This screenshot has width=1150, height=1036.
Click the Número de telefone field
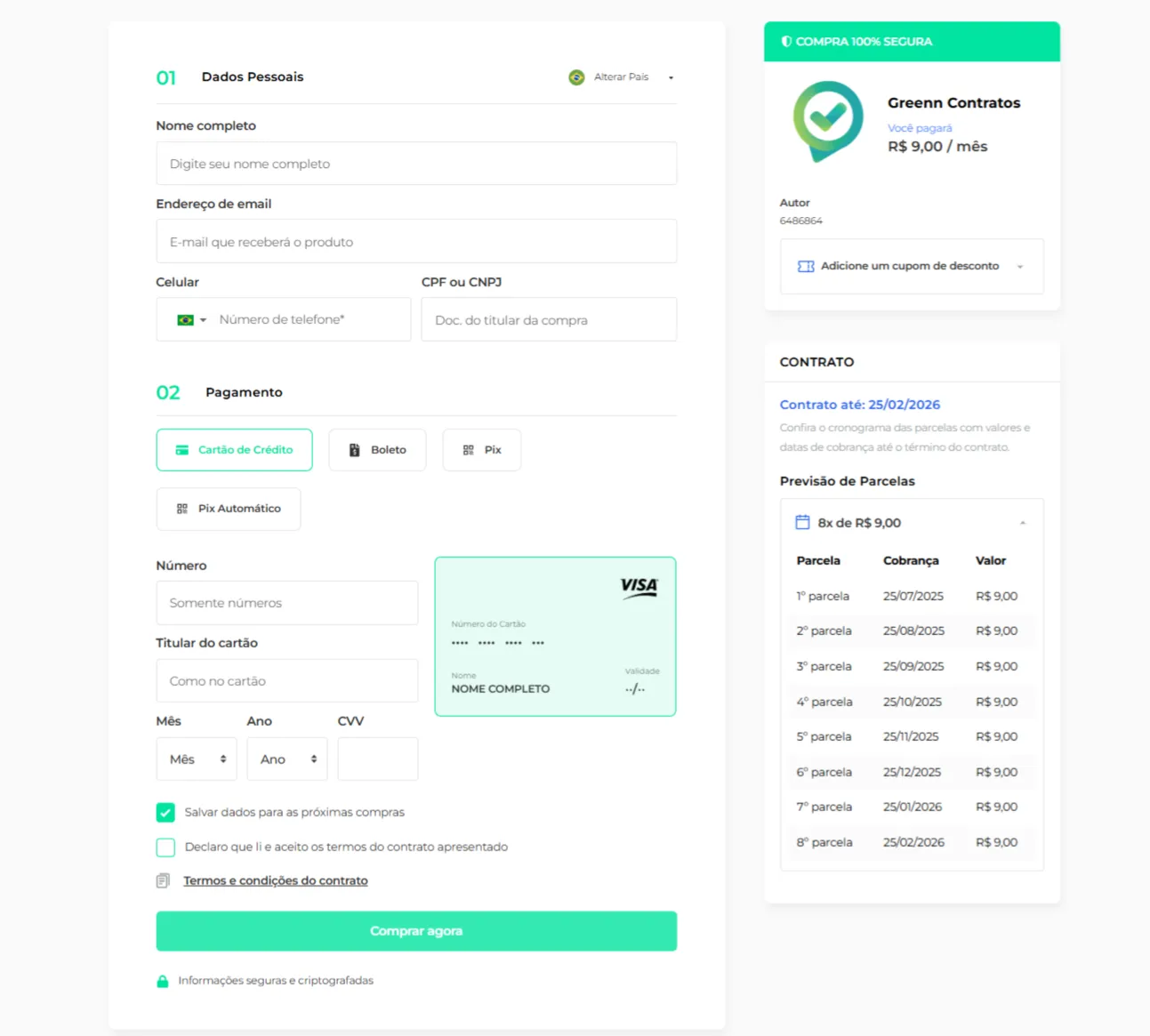(311, 320)
